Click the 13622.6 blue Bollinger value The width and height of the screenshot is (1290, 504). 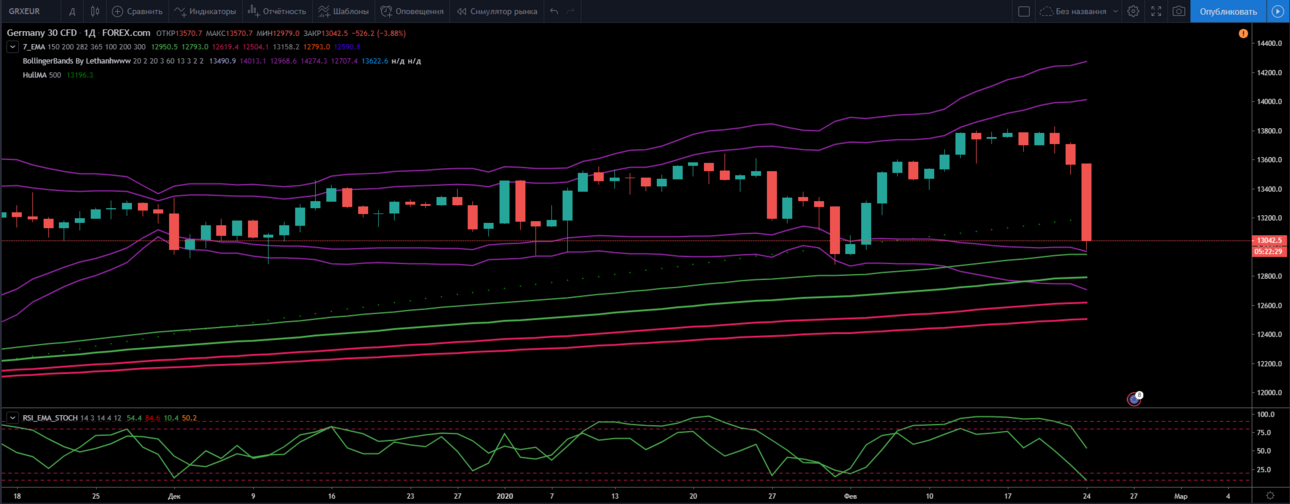[x=374, y=60]
